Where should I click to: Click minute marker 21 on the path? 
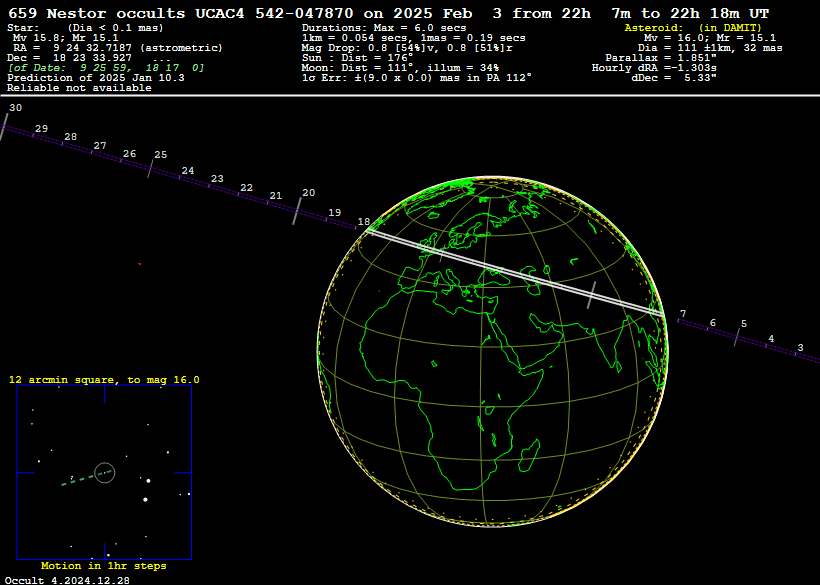pos(276,196)
